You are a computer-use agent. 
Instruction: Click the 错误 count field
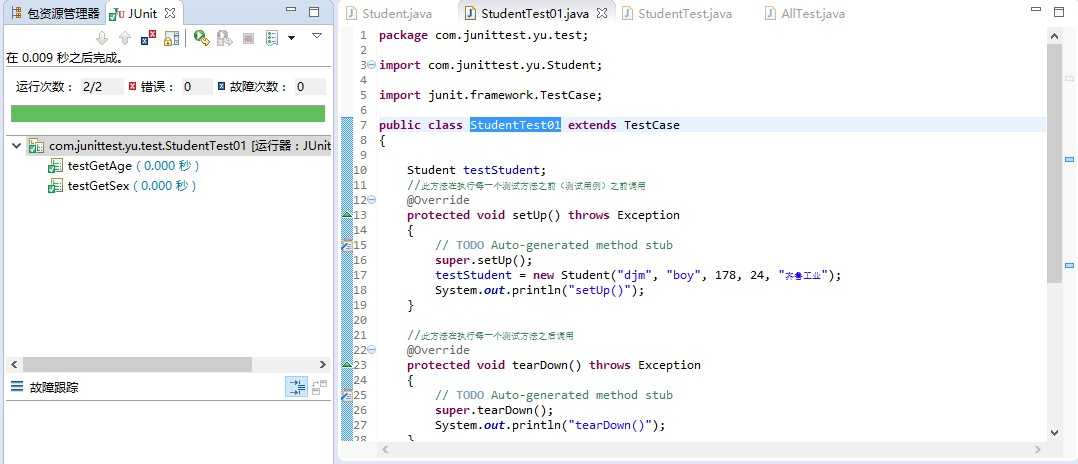coord(197,87)
